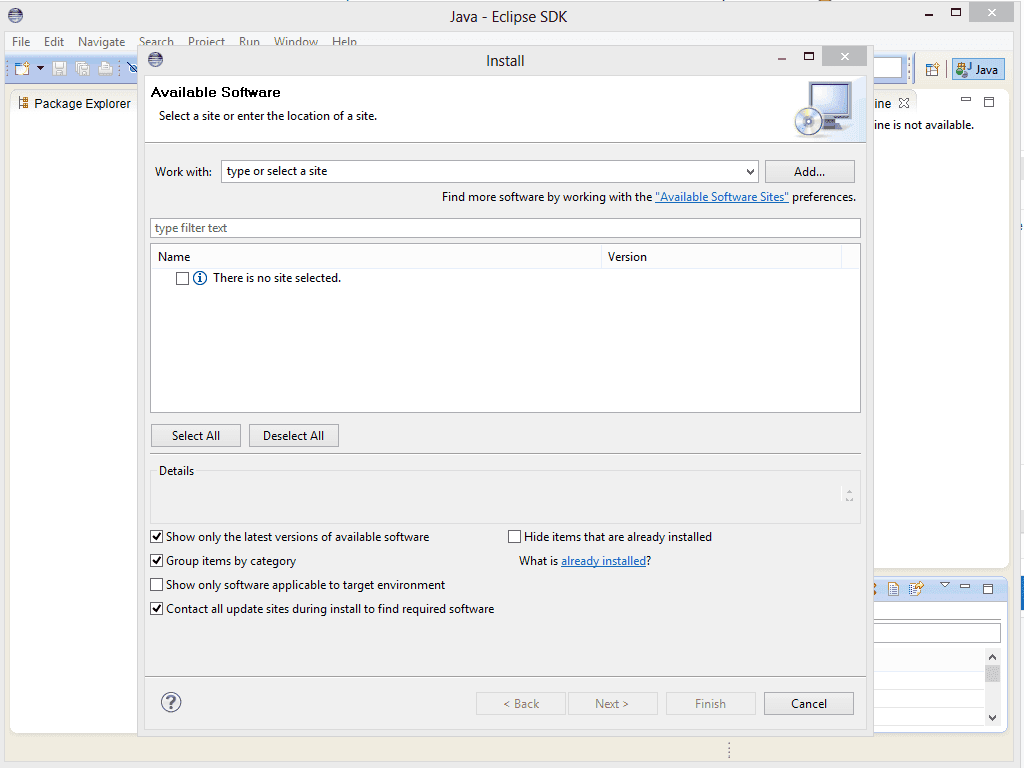
Task: Open the bottom panel view menu triangle
Action: pyautogui.click(x=944, y=585)
